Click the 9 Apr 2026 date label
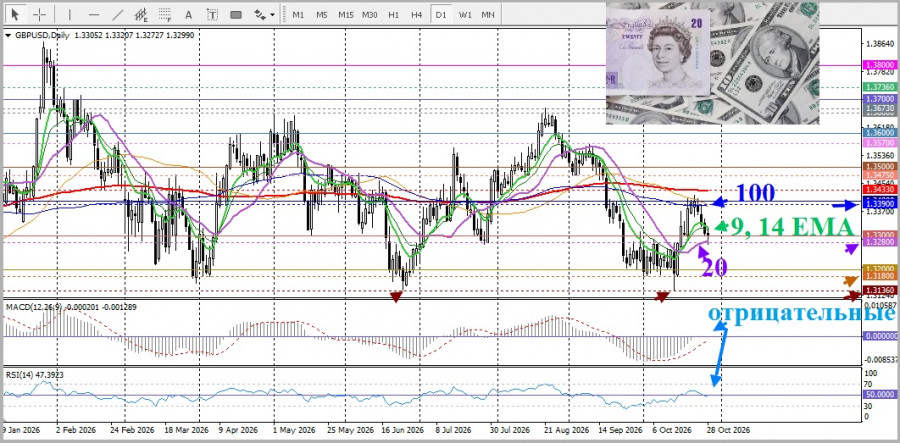Viewport: 900px width, 443px height. pyautogui.click(x=239, y=430)
